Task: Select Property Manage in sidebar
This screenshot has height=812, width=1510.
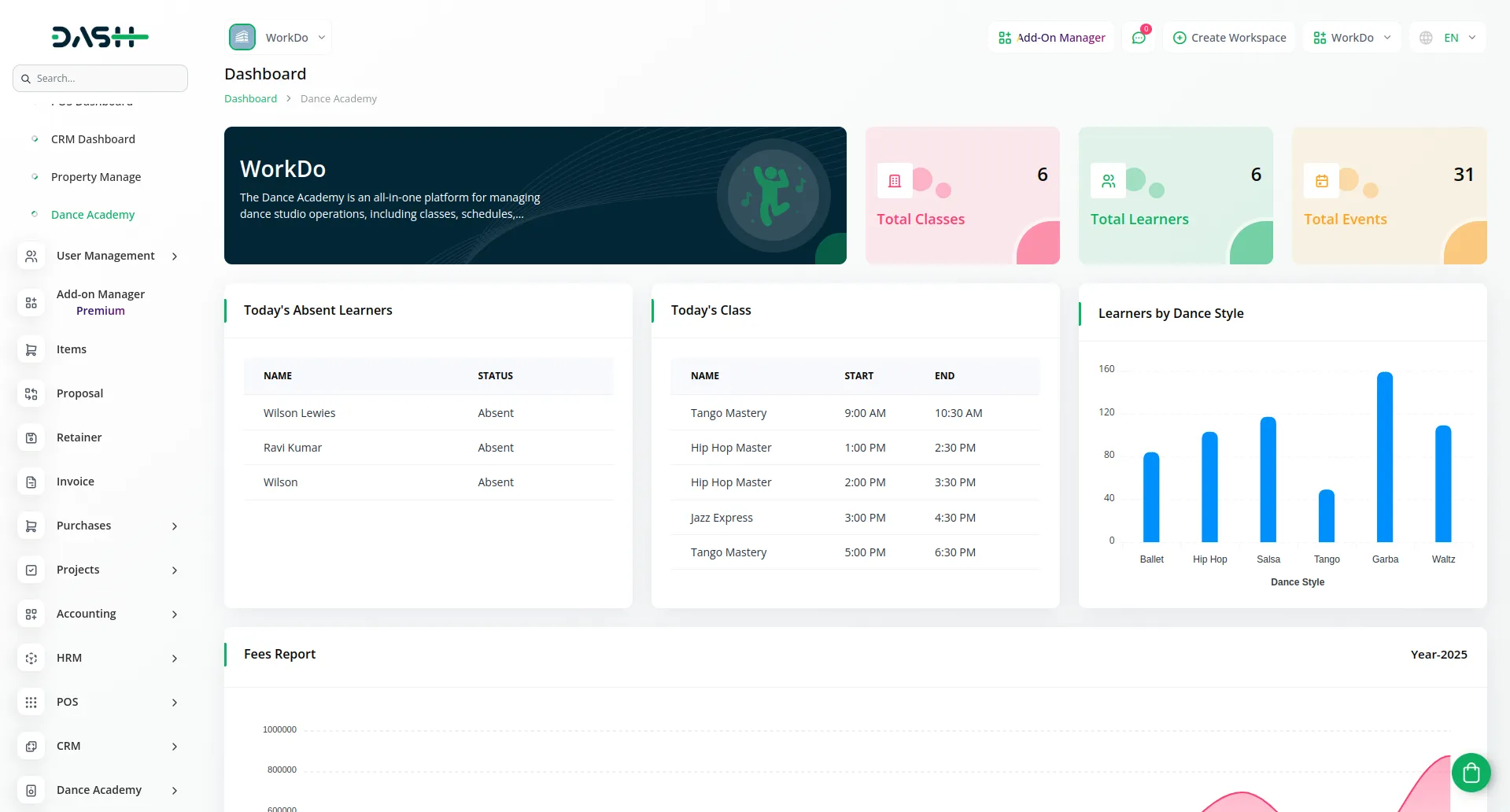Action: (96, 177)
